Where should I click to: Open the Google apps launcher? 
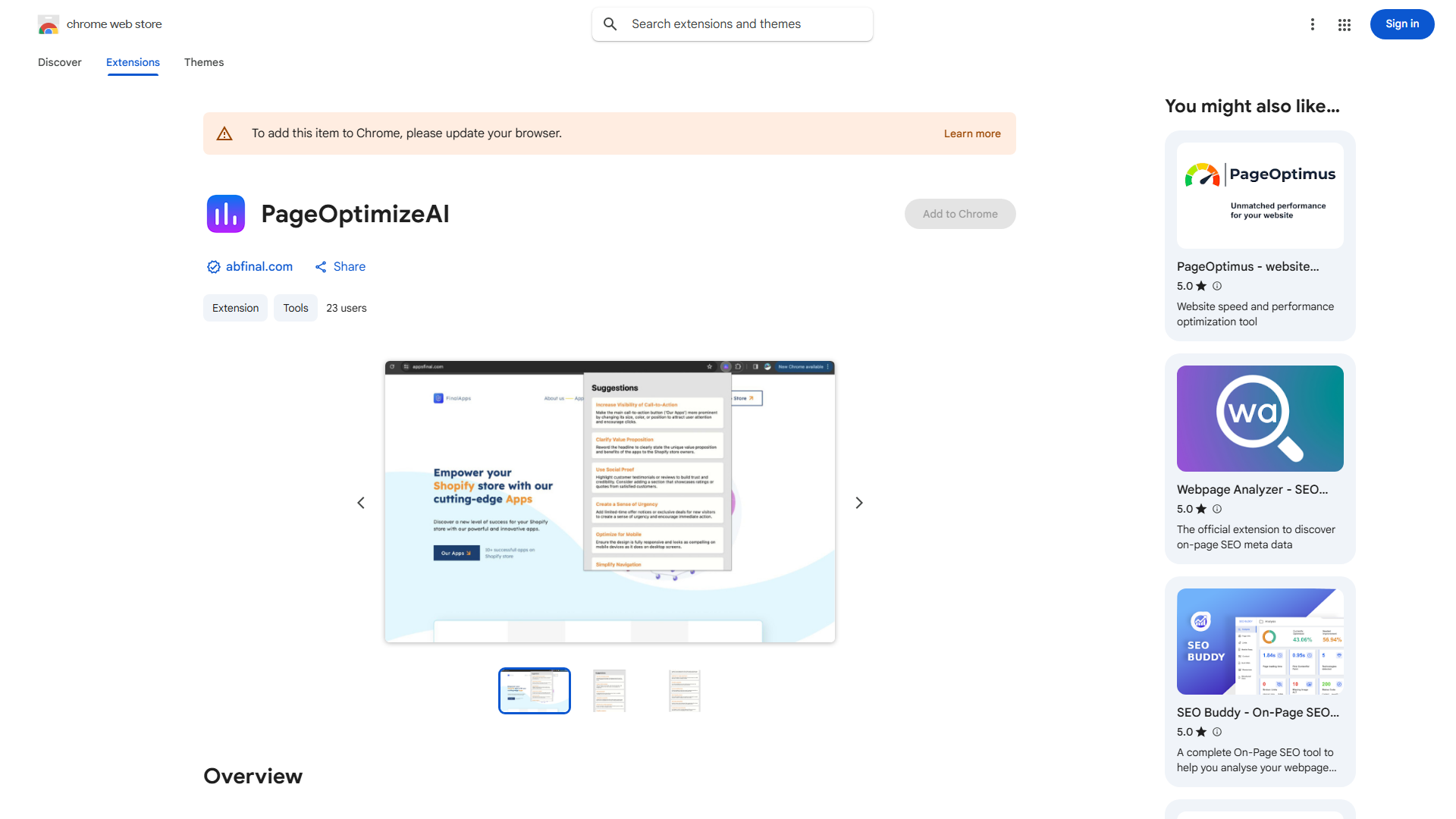pos(1345,24)
